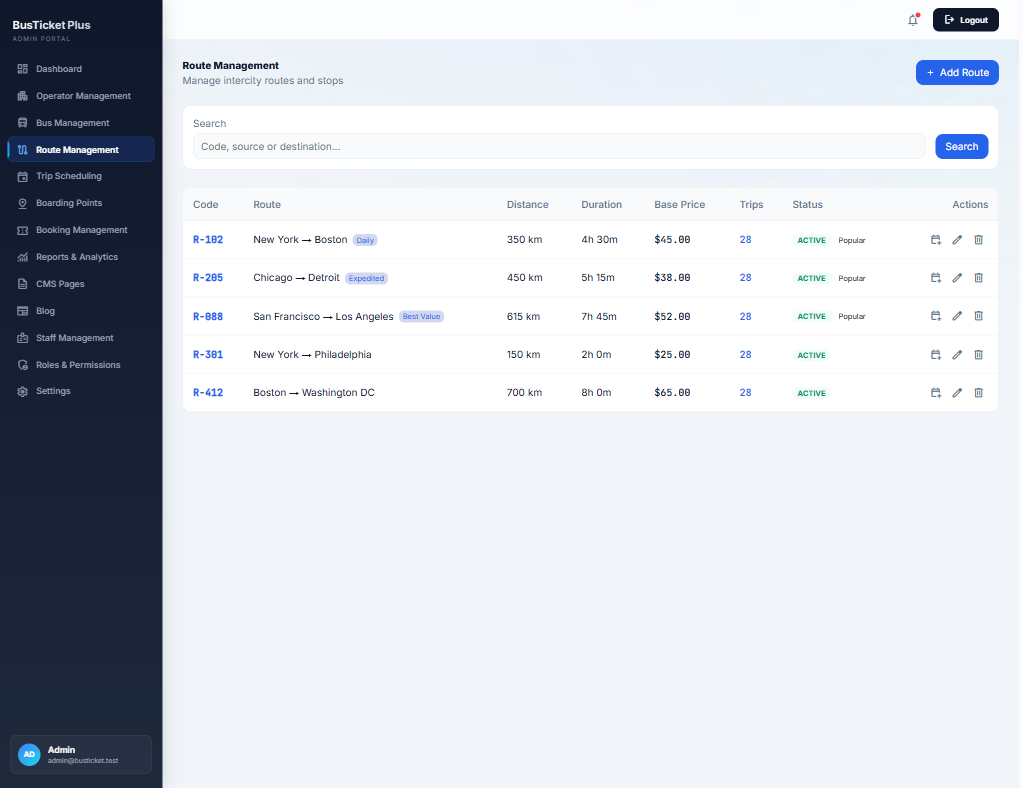This screenshot has height=788, width=1022.
Task: Click the schedule trip icon for R-102
Action: click(x=936, y=240)
